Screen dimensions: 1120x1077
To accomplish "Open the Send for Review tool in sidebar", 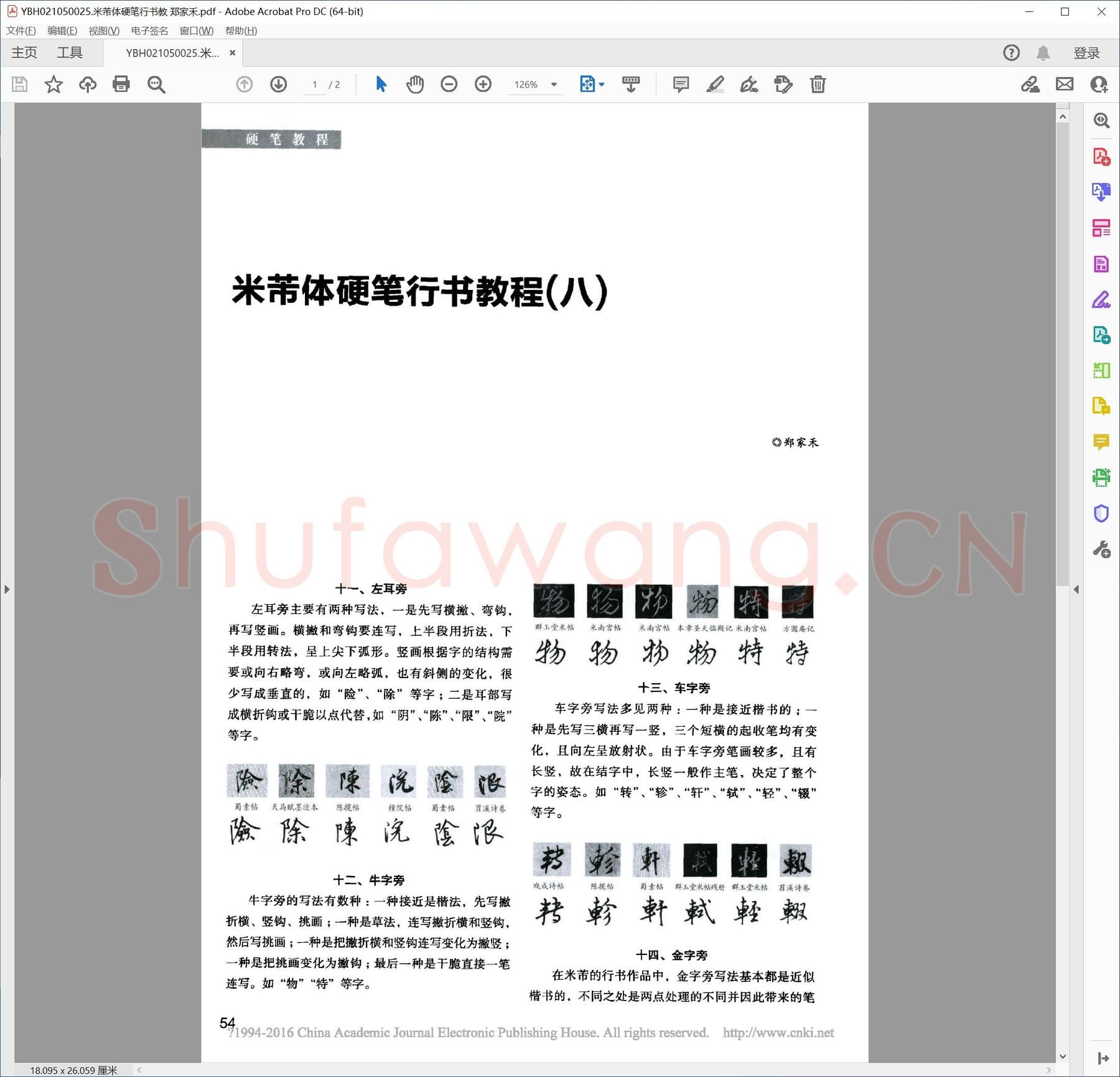I will pyautogui.click(x=1101, y=335).
